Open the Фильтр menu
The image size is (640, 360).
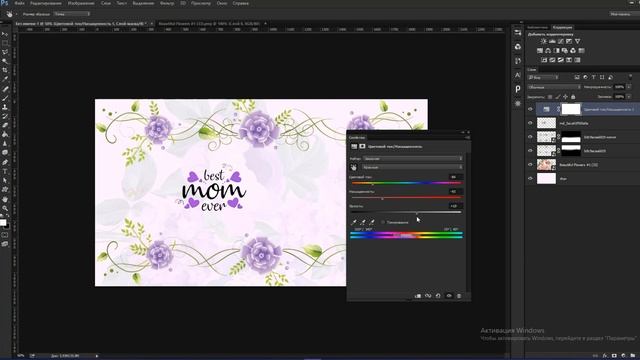(167, 3)
